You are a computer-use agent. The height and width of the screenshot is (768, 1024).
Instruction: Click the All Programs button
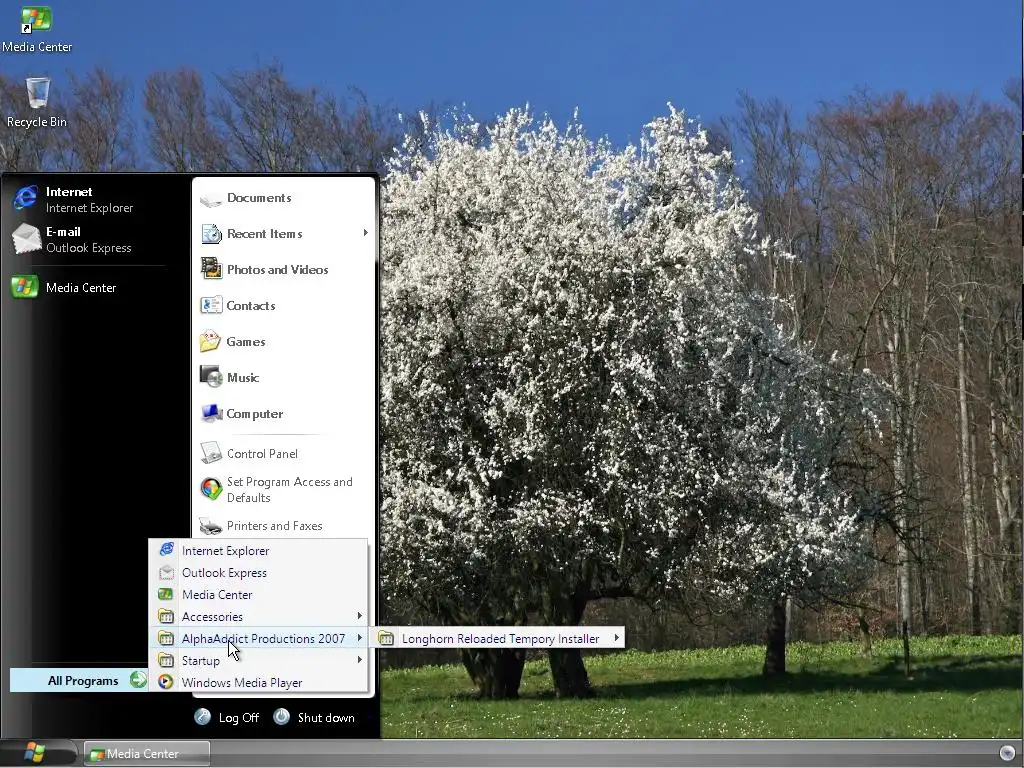pos(79,680)
